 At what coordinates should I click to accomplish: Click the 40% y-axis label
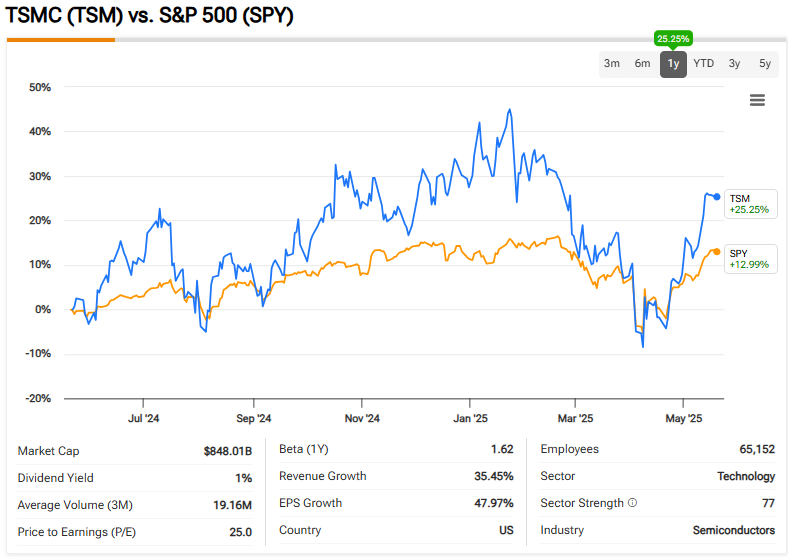pos(40,132)
